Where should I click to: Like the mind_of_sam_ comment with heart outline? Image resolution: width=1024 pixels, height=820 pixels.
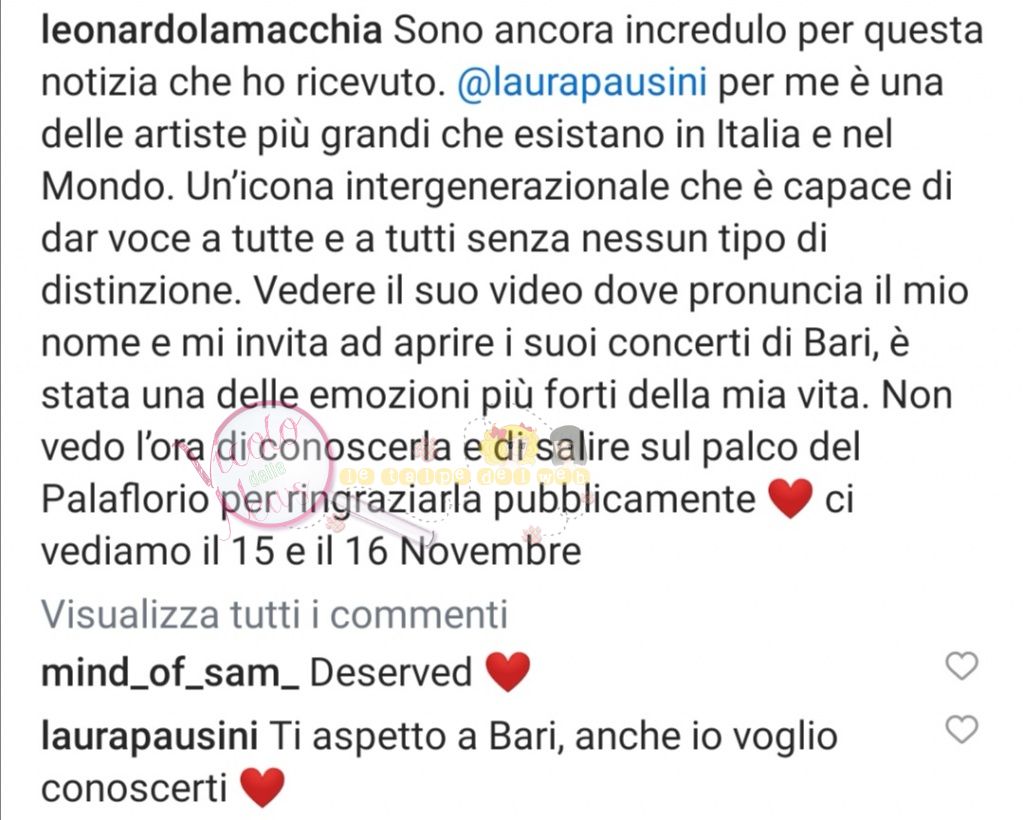[962, 666]
